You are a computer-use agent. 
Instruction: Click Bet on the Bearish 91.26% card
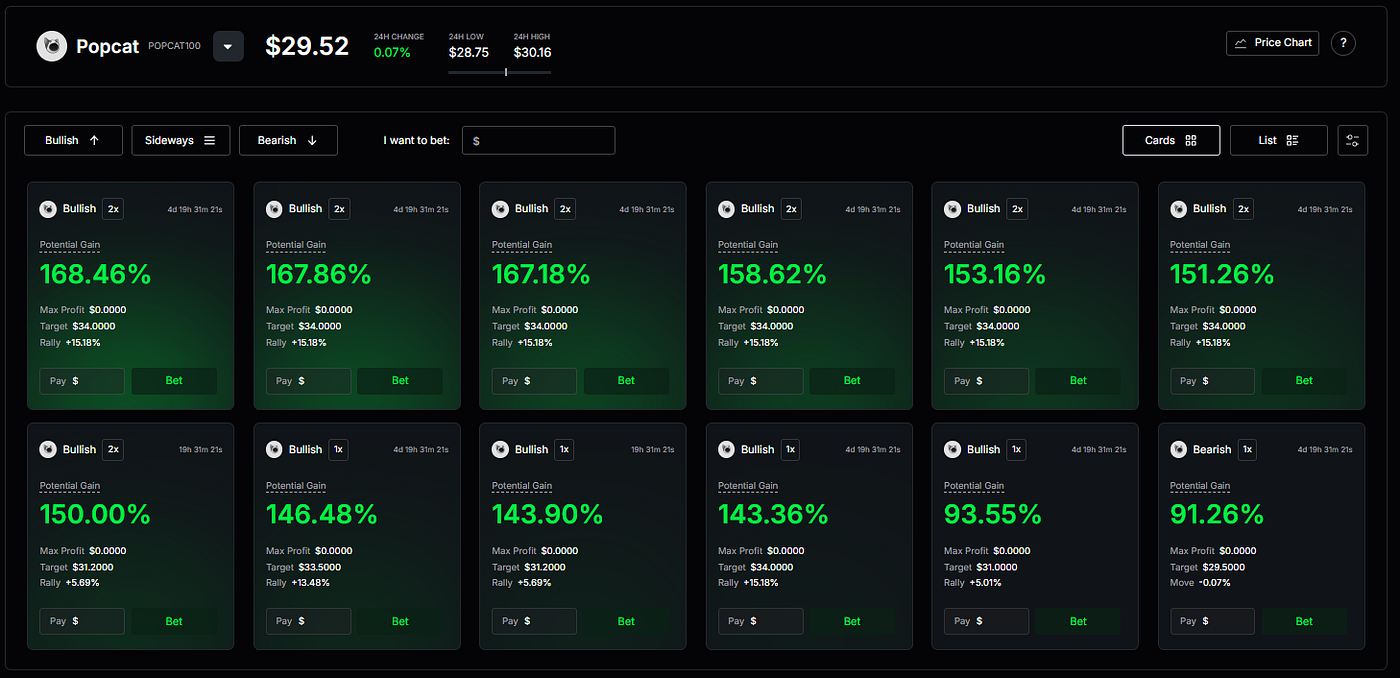1304,621
